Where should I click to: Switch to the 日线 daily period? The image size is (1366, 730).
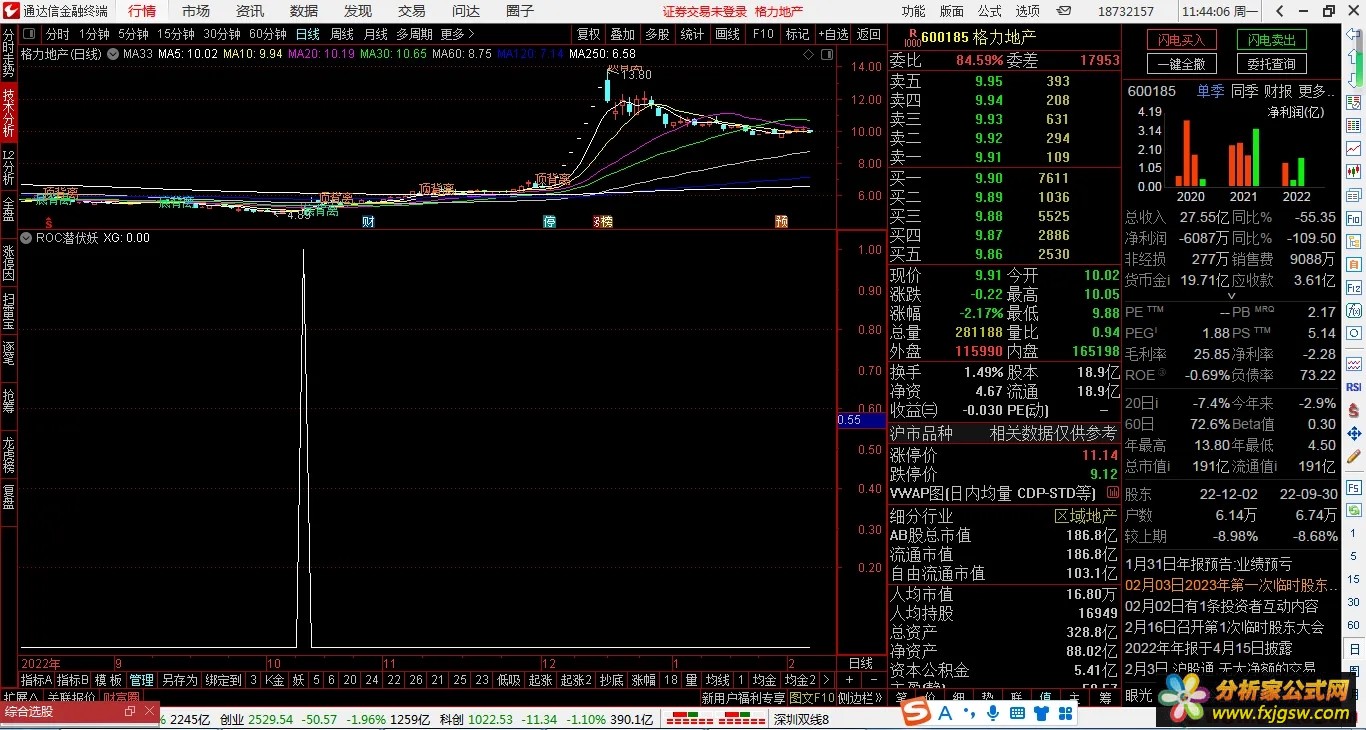[x=307, y=34]
